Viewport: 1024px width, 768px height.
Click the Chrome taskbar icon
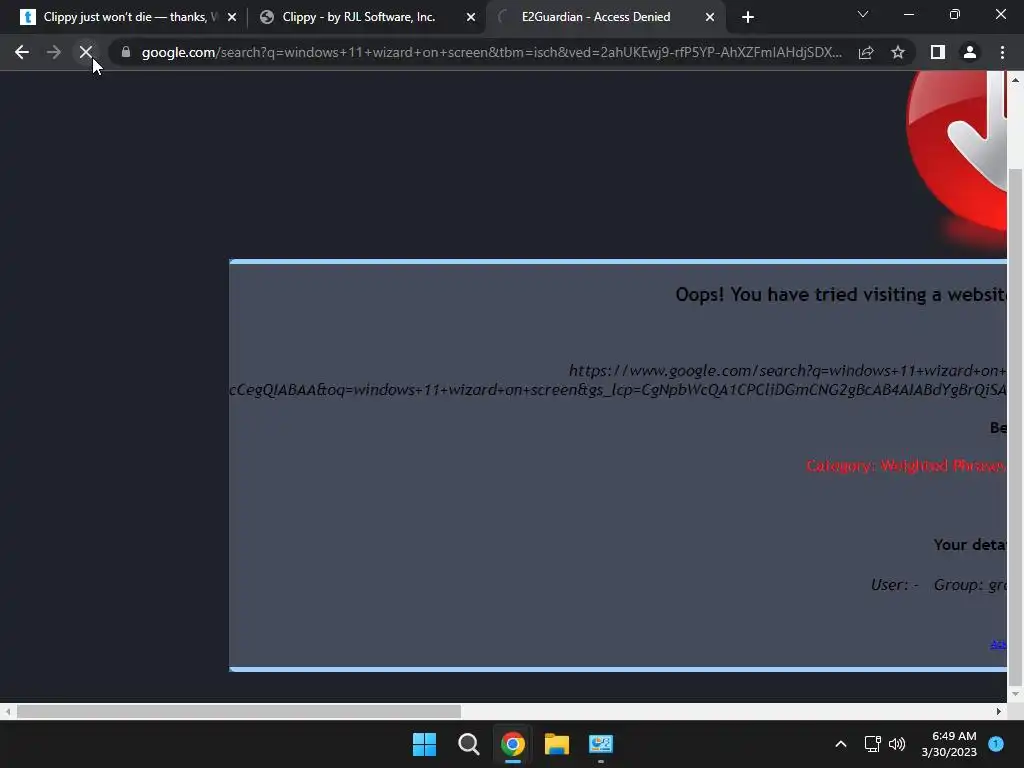513,744
